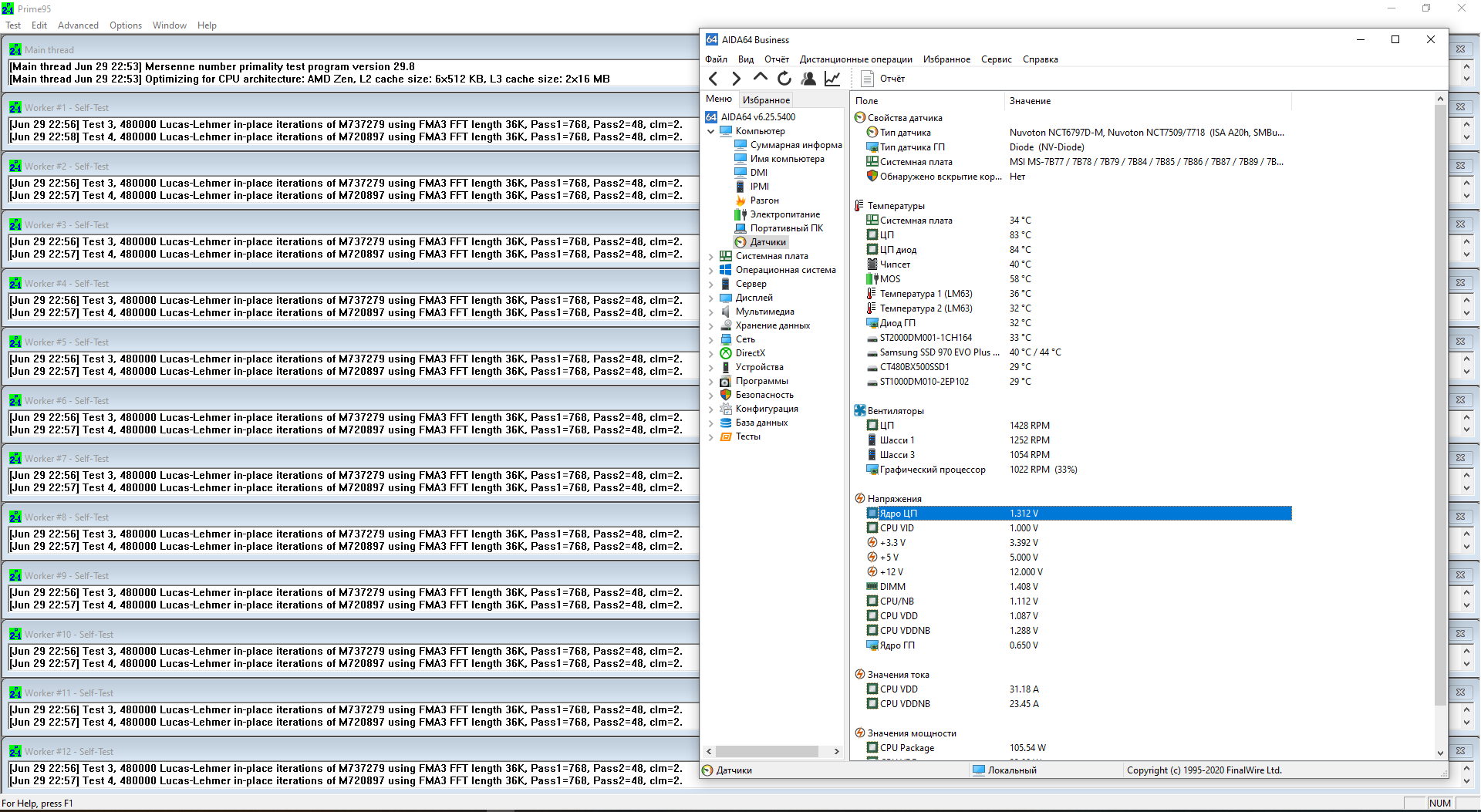Click the Worker #12 Self-Test window icon
Viewport: 1481px width, 812px height.
[15, 752]
